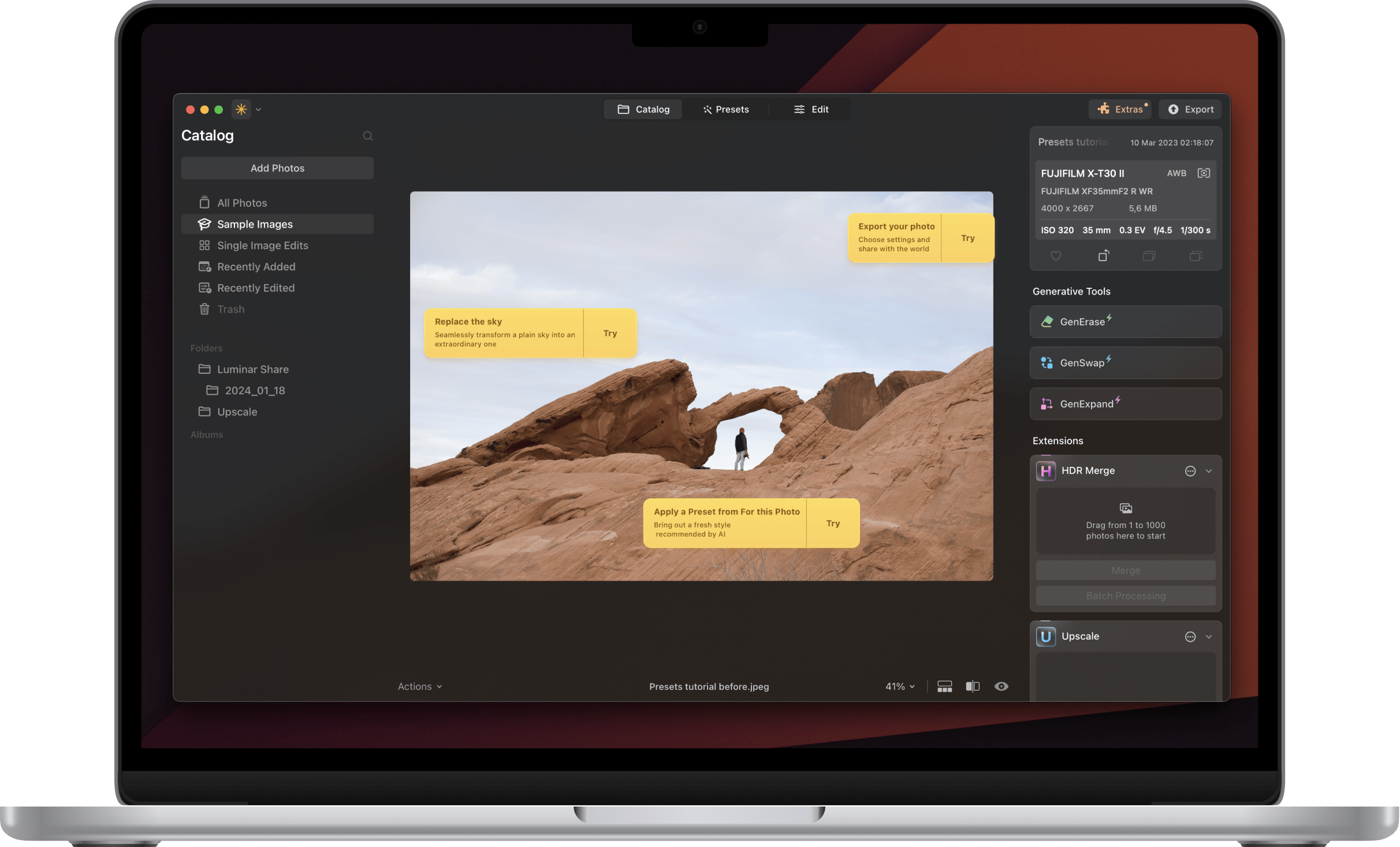Select the GenErase generative tool
This screenshot has height=847, width=1400.
(x=1124, y=322)
